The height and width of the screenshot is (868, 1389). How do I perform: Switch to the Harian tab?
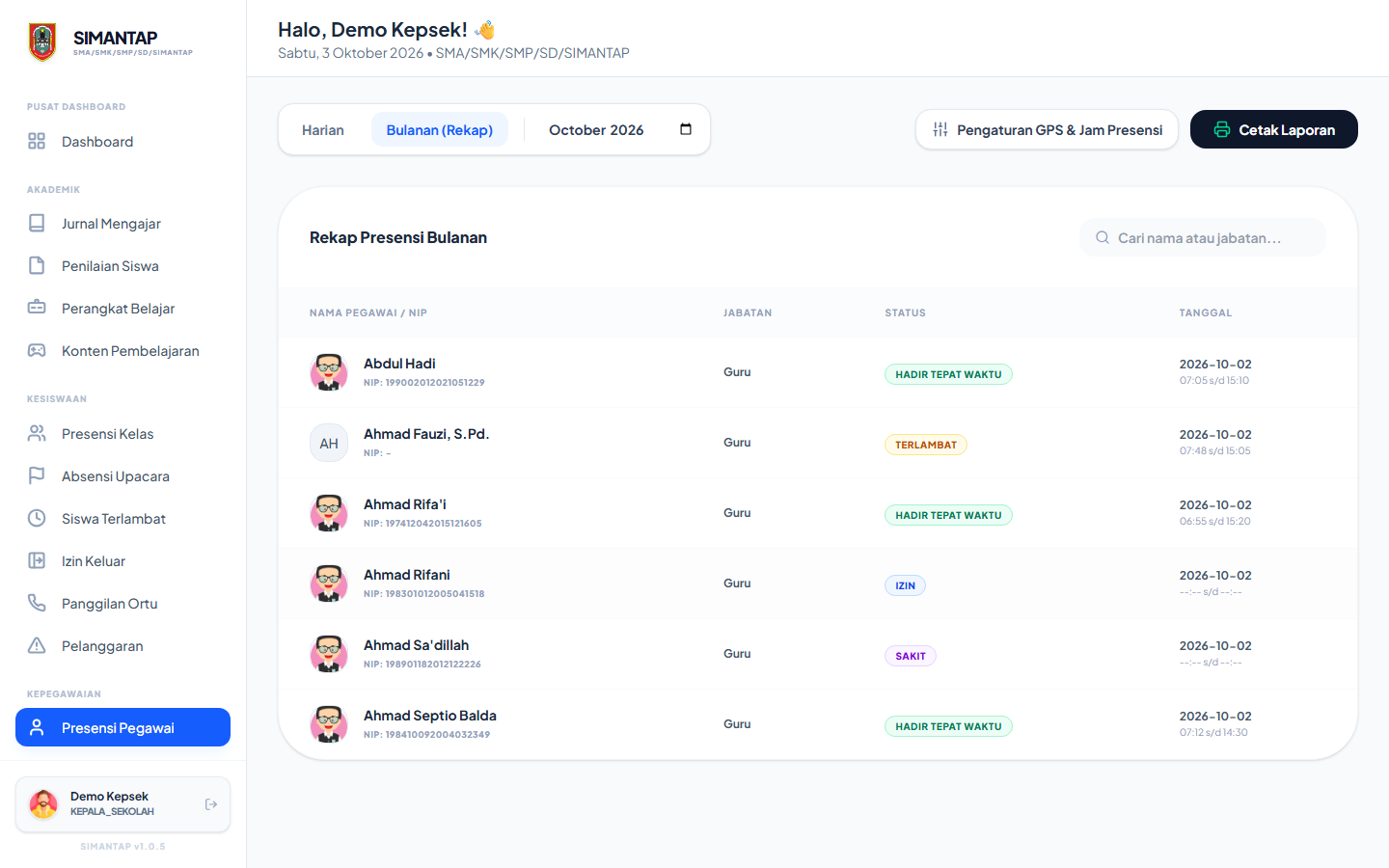point(323,130)
